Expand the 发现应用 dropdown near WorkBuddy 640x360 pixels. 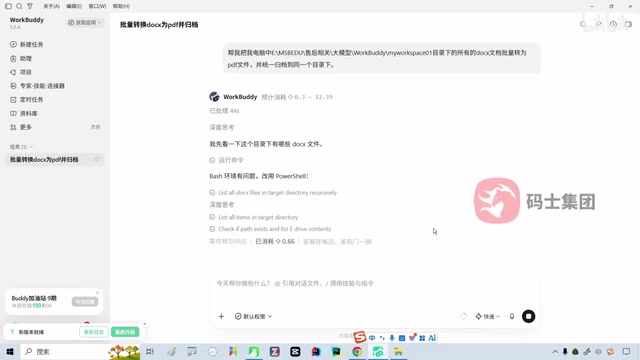[x=85, y=22]
